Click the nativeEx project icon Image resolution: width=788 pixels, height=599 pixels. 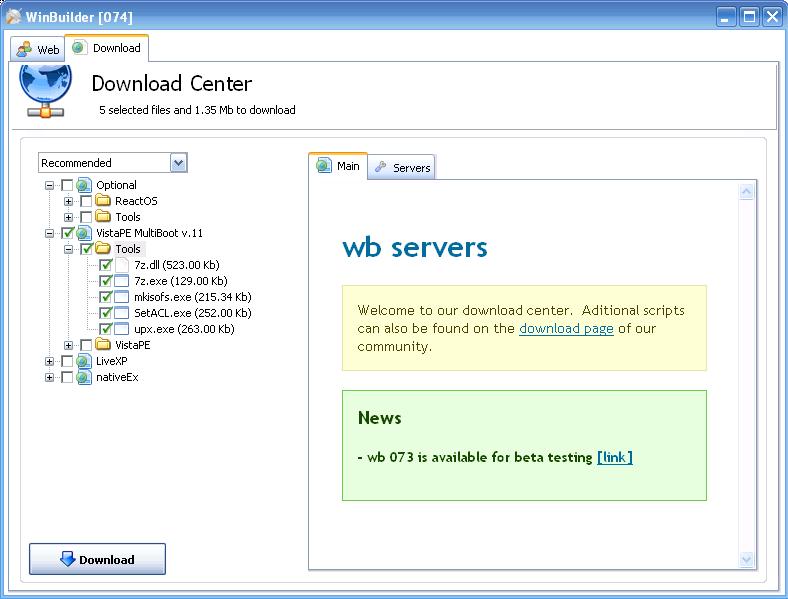click(x=84, y=377)
